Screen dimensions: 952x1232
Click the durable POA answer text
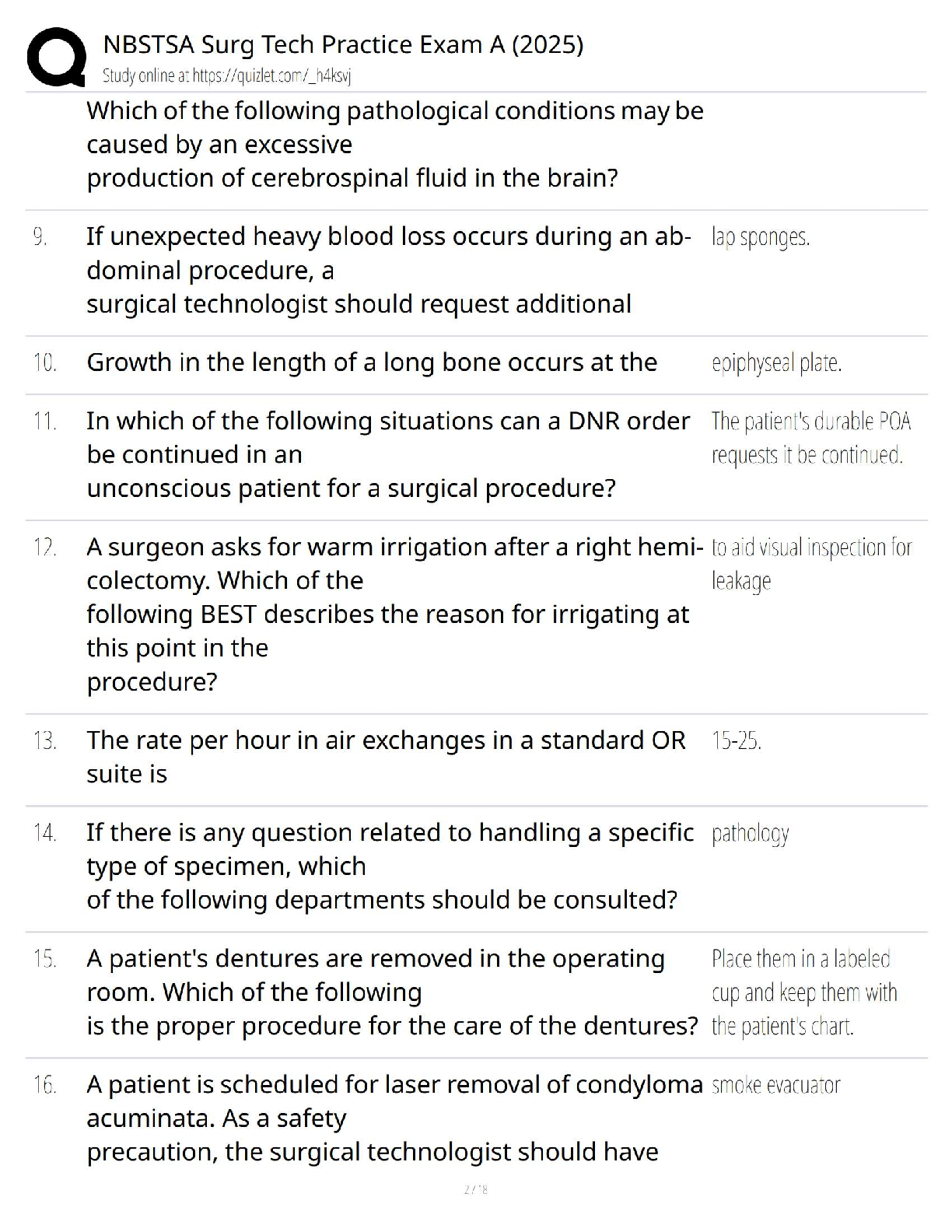[x=810, y=438]
